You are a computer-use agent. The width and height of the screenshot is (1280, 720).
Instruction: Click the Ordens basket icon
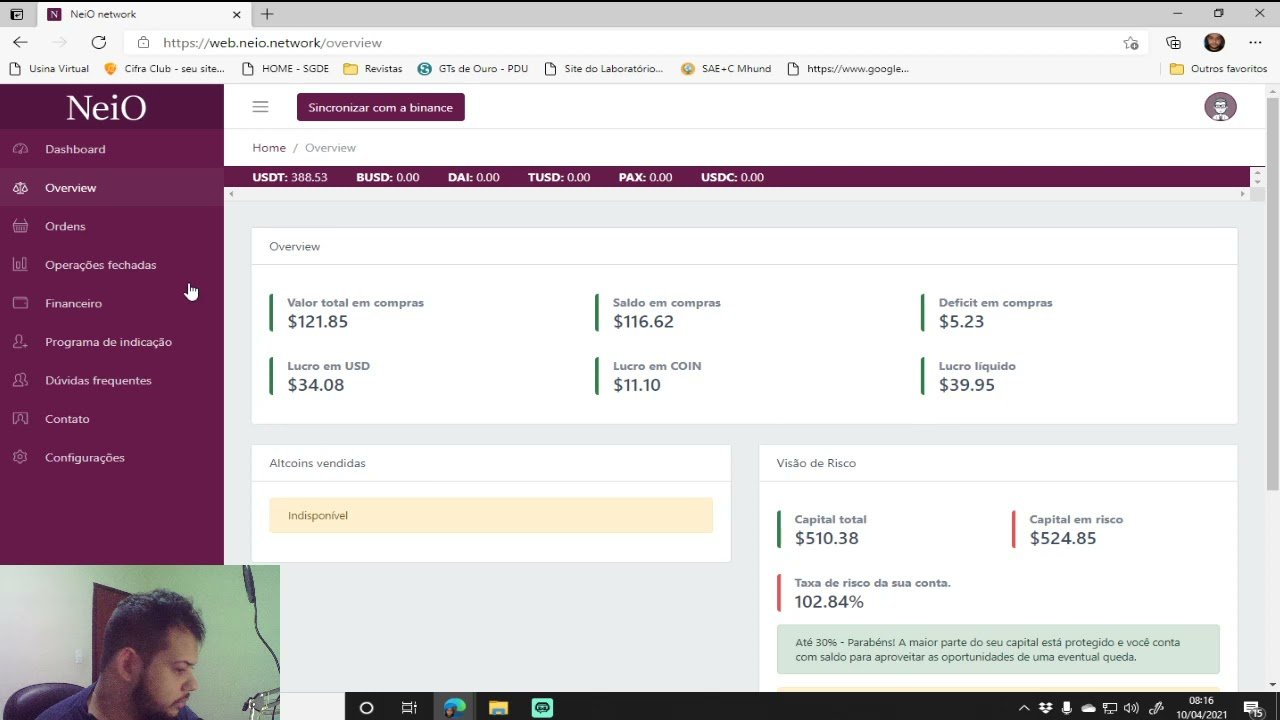(20, 226)
